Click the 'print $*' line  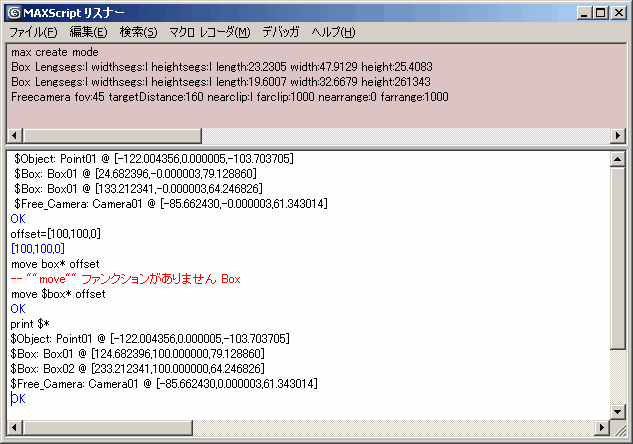[x=30, y=324]
